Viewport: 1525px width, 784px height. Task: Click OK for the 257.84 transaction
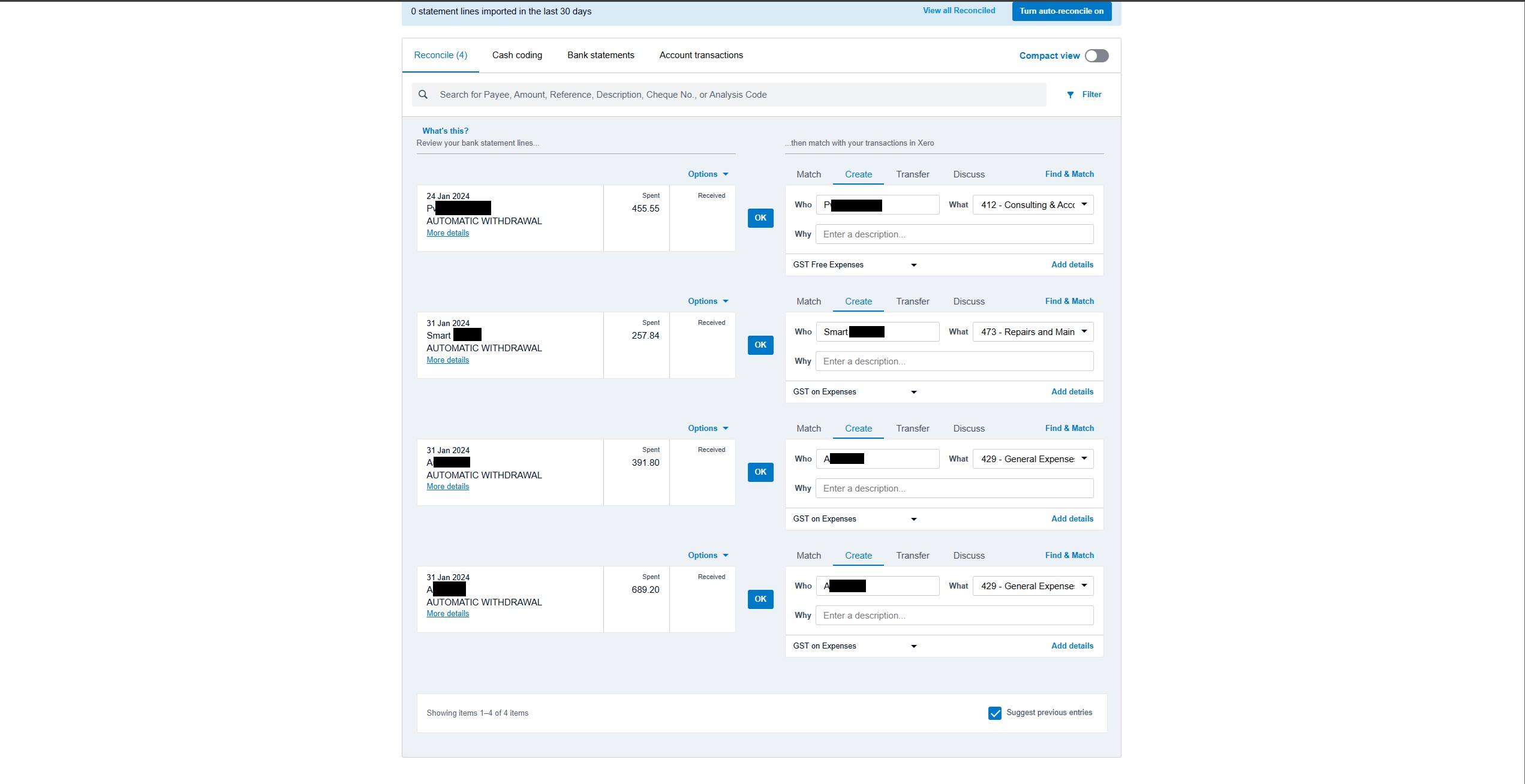tap(760, 345)
